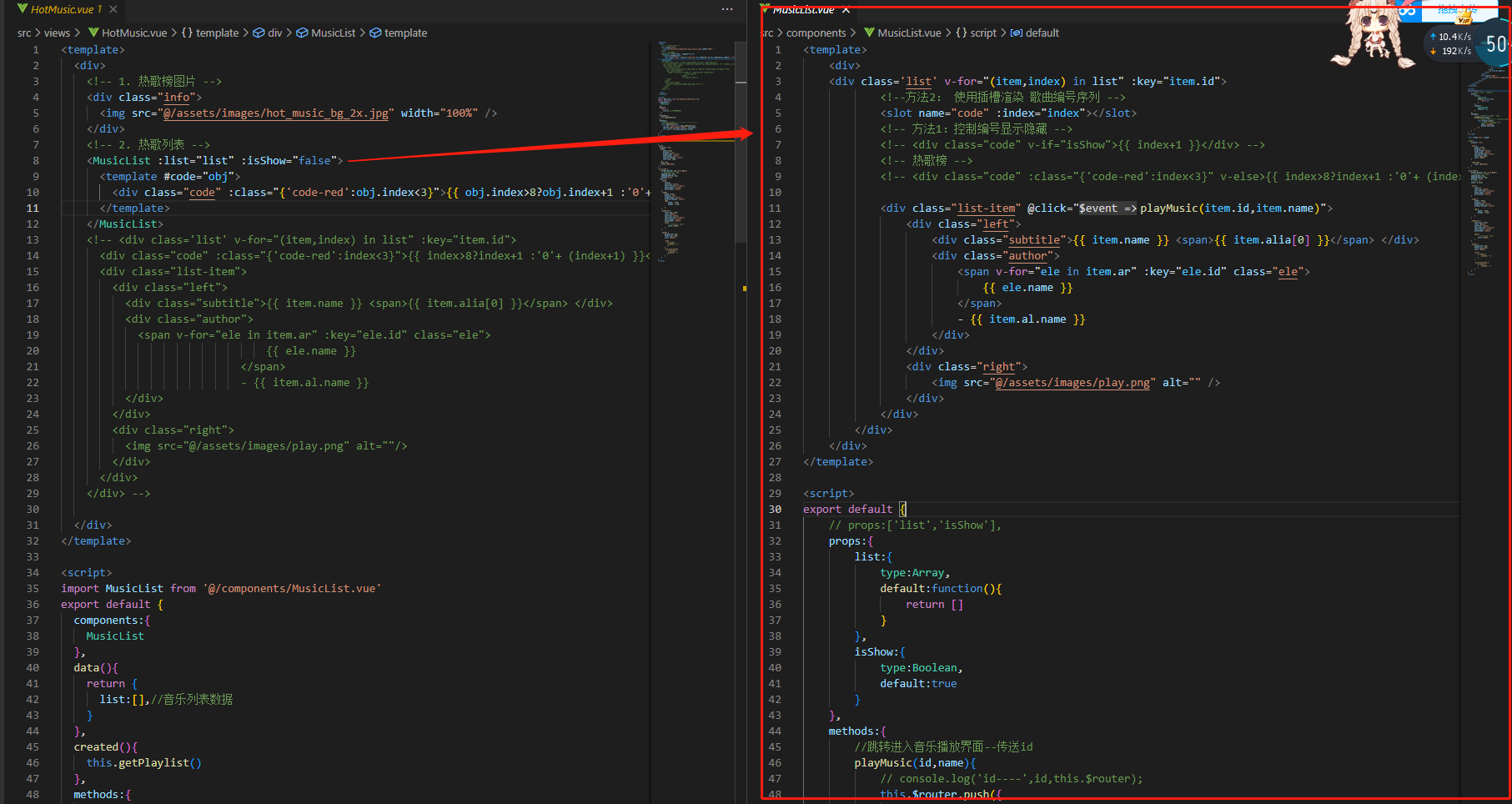The height and width of the screenshot is (804, 1512).
Task: Click underlined "code" class on line 10
Action: point(202,193)
